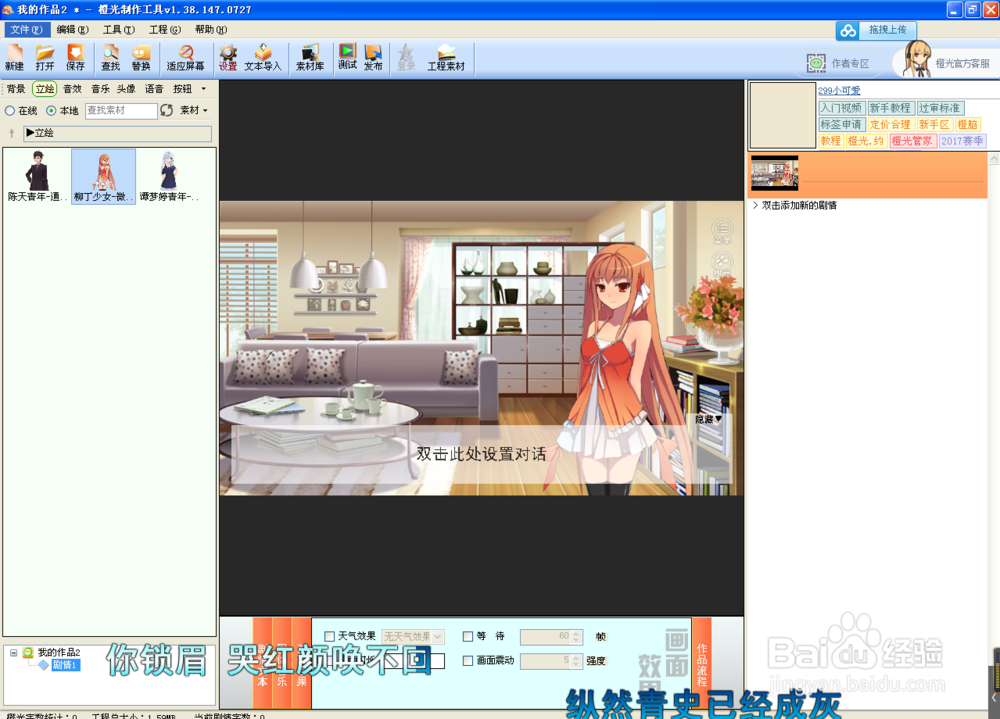The image size is (1000, 719).
Task: Switch to the 音乐 asset tab
Action: coord(100,89)
